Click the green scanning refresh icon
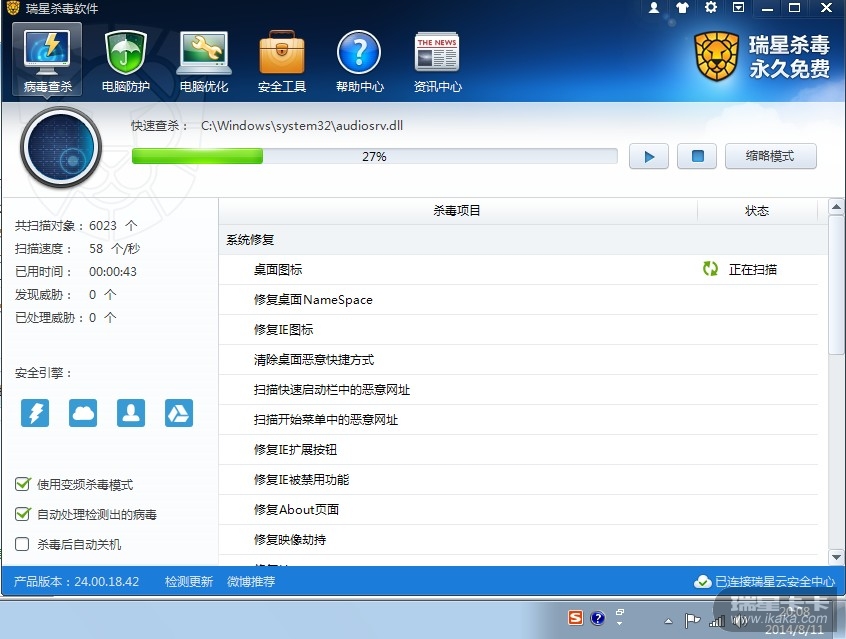The height and width of the screenshot is (639, 846). click(x=710, y=269)
